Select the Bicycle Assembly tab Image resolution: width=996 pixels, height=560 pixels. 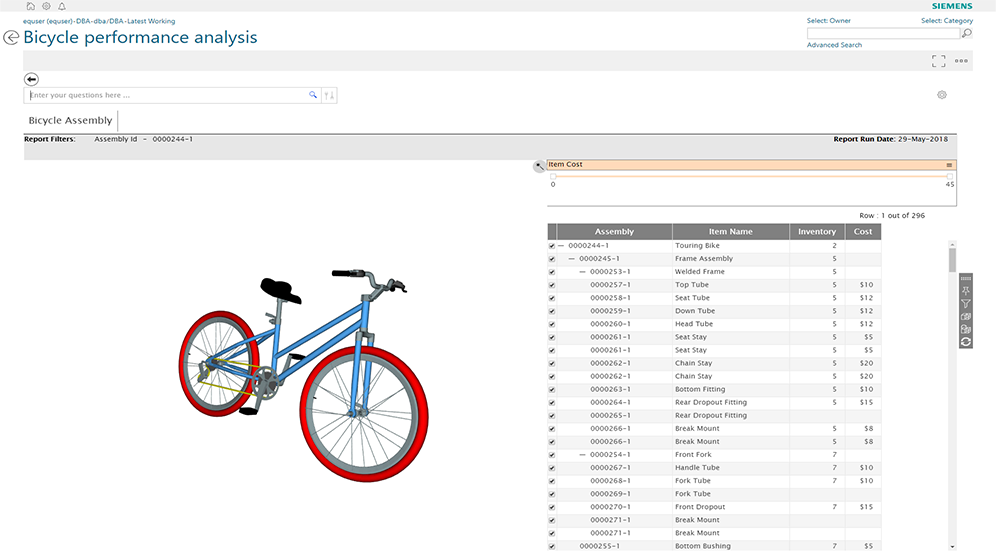(71, 121)
